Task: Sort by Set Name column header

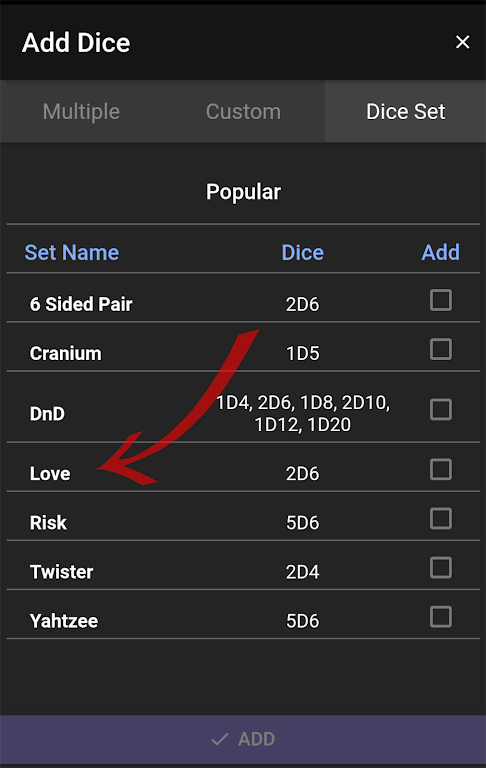Action: 72,253
